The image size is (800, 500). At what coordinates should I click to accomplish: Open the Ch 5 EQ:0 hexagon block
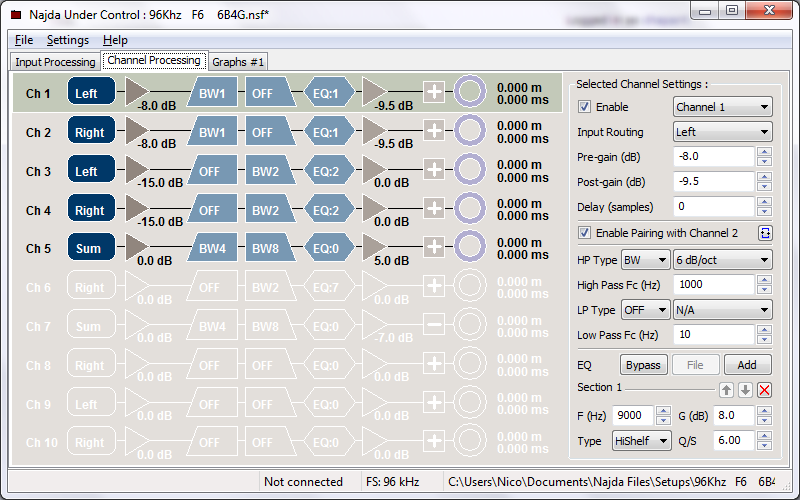(329, 247)
